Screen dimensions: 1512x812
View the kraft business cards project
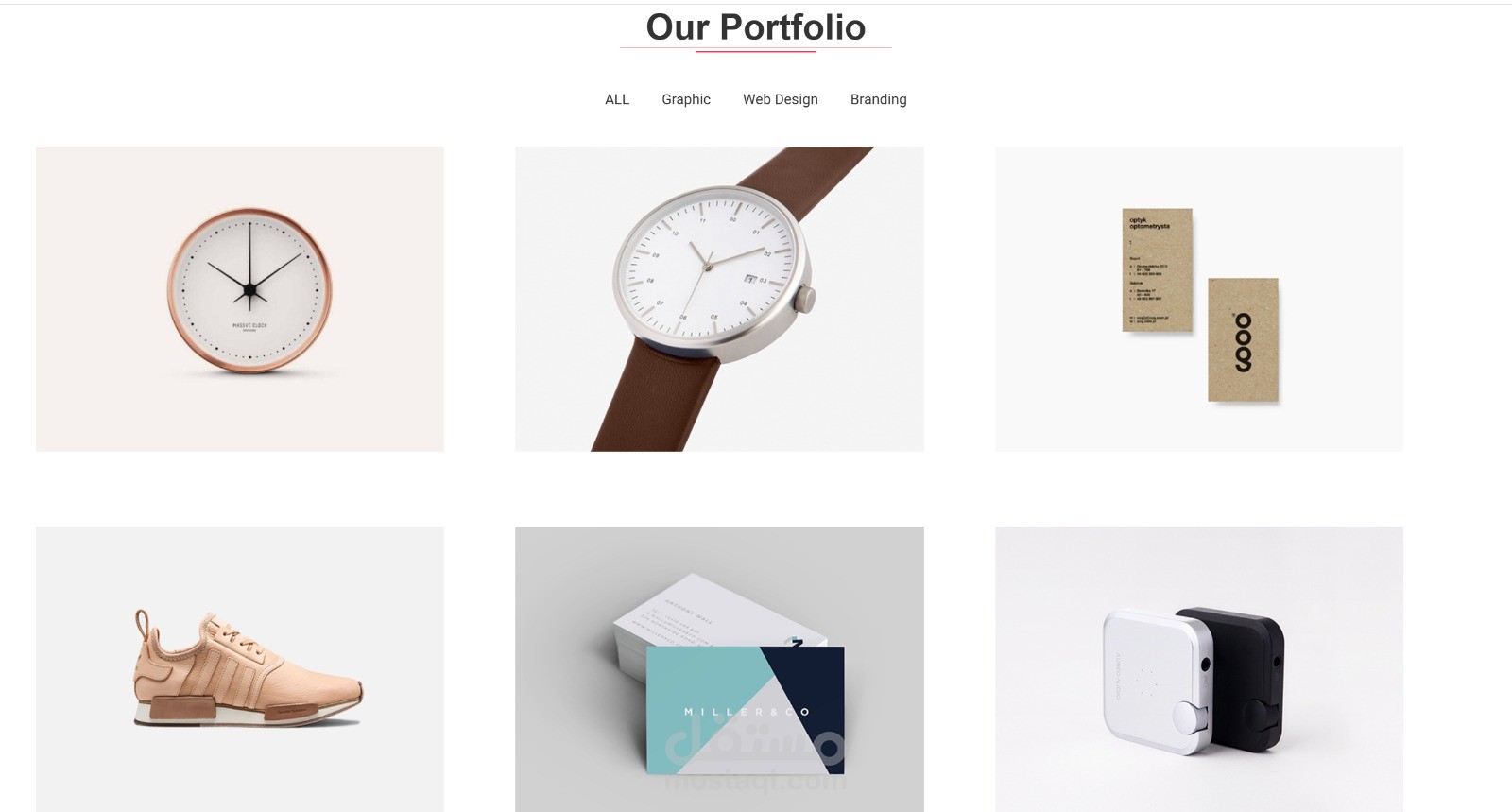coord(1199,299)
